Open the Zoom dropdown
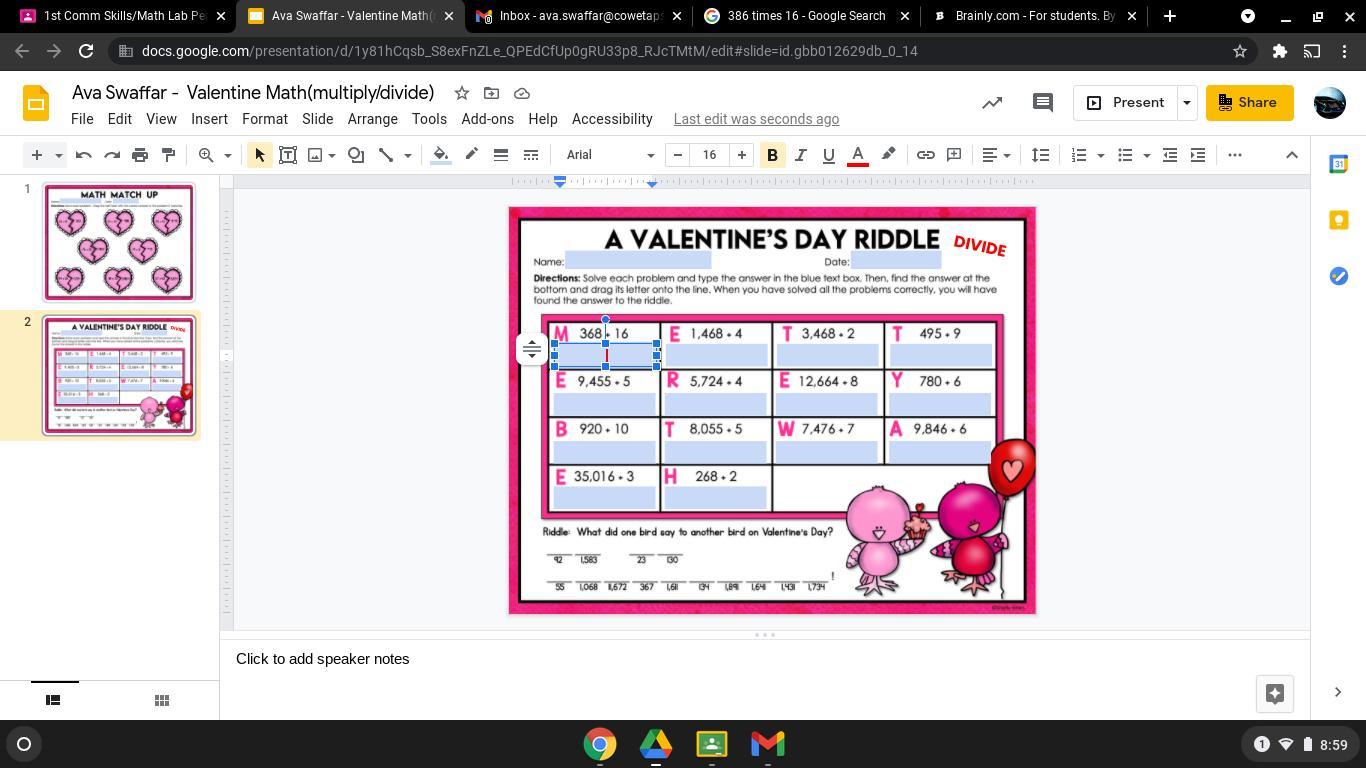 pyautogui.click(x=215, y=155)
